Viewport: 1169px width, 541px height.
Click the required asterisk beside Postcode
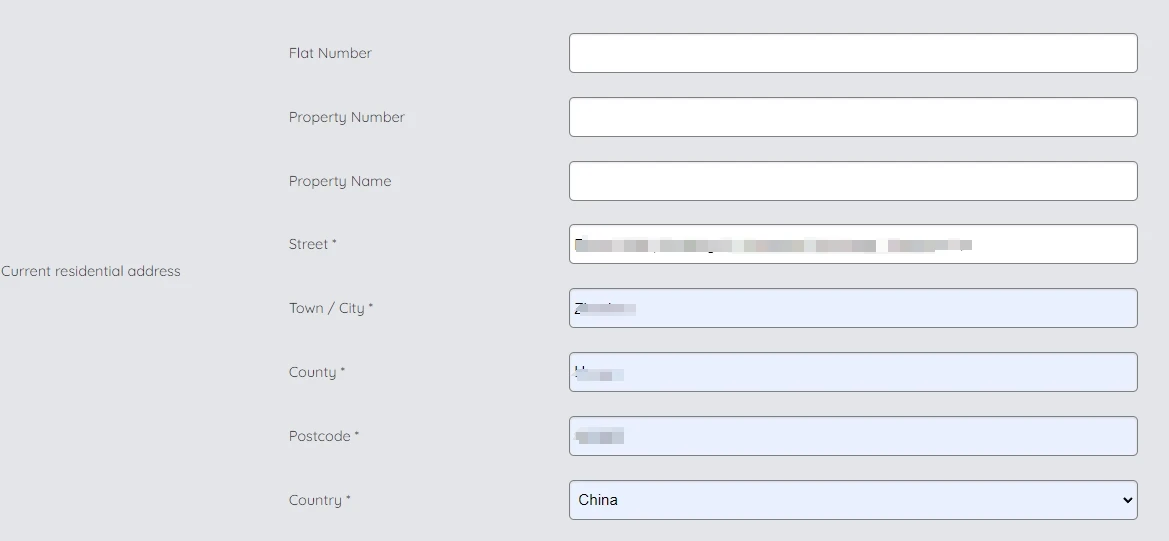(x=357, y=434)
